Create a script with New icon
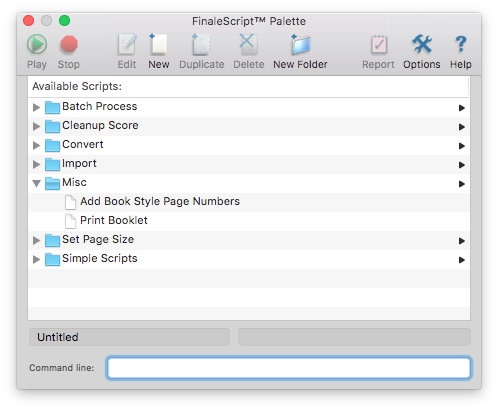Image resolution: width=498 pixels, height=410 pixels. pos(158,44)
